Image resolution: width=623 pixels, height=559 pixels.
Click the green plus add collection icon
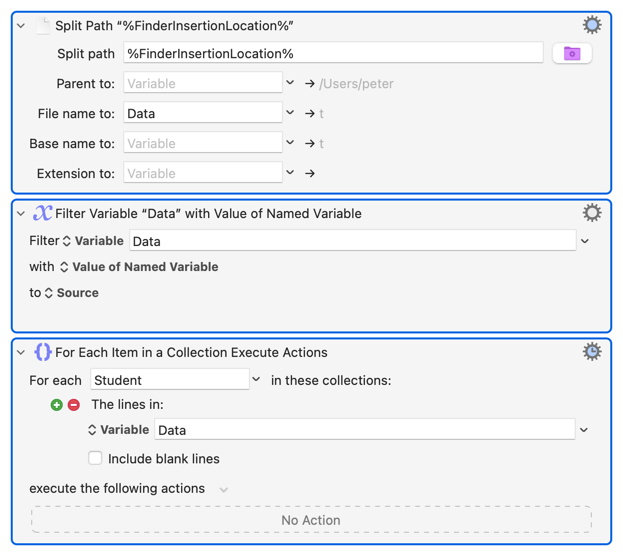pyautogui.click(x=57, y=405)
